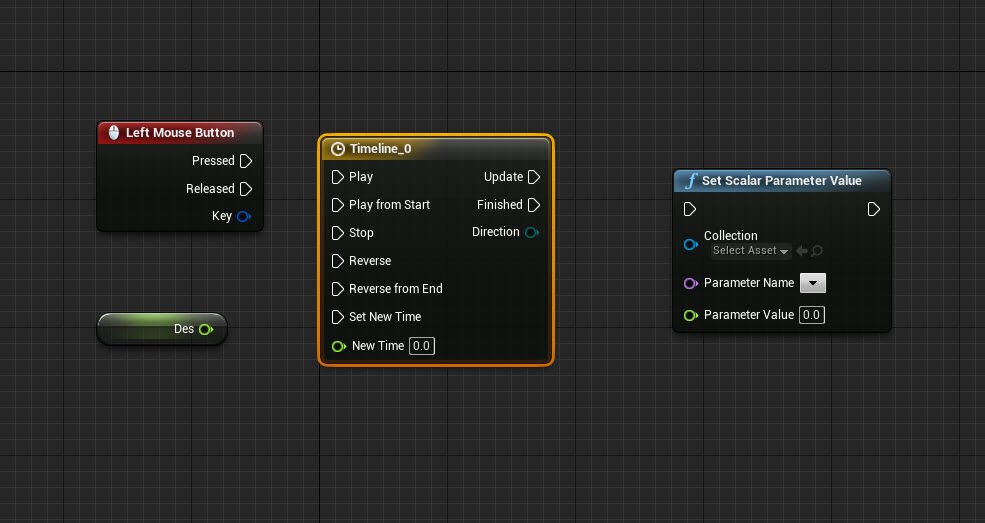Open the Collection Select Asset dropdown
Image resolution: width=985 pixels, height=523 pixels.
[x=750, y=251]
